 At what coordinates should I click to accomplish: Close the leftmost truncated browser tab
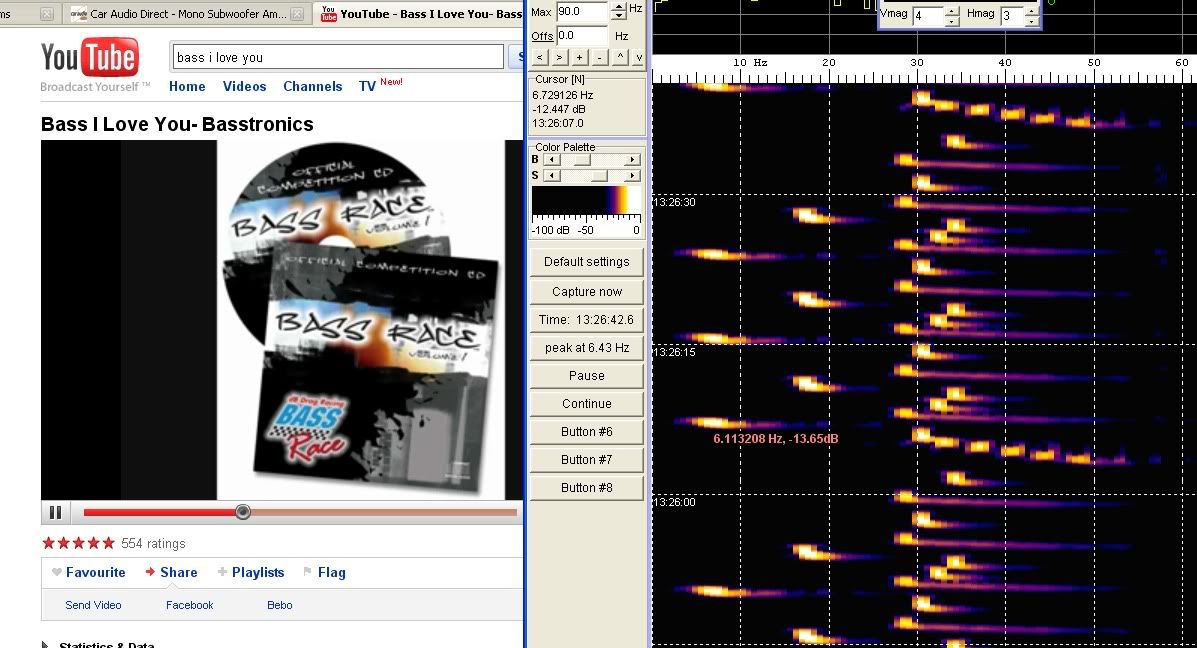[x=47, y=14]
